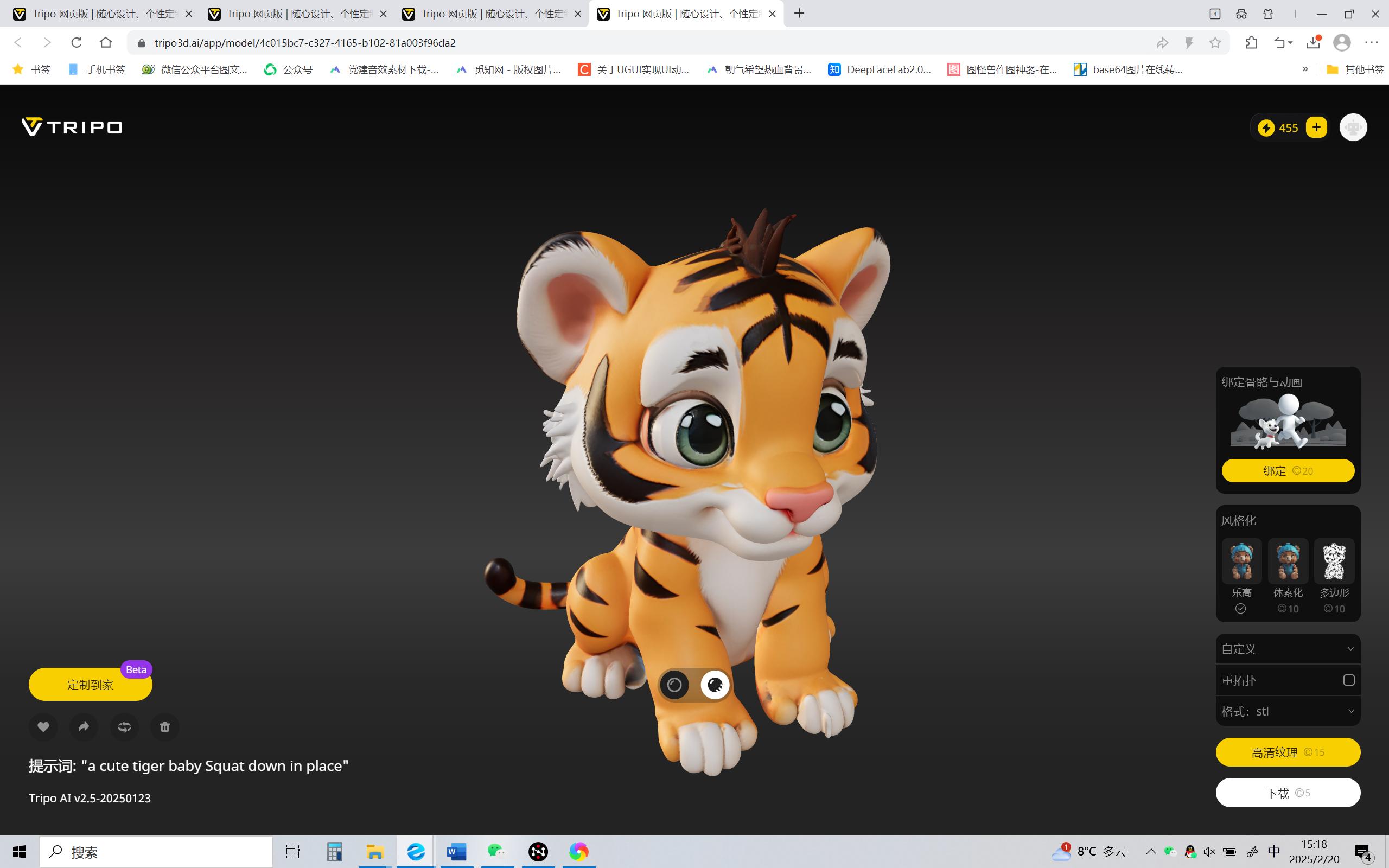Viewport: 1389px width, 868px height.
Task: Open the 微信公众平台图文 bookmark
Action: pyautogui.click(x=195, y=69)
